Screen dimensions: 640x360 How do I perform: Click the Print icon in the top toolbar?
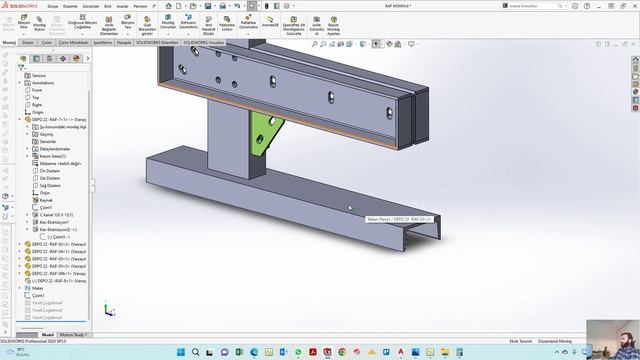(x=222, y=6)
